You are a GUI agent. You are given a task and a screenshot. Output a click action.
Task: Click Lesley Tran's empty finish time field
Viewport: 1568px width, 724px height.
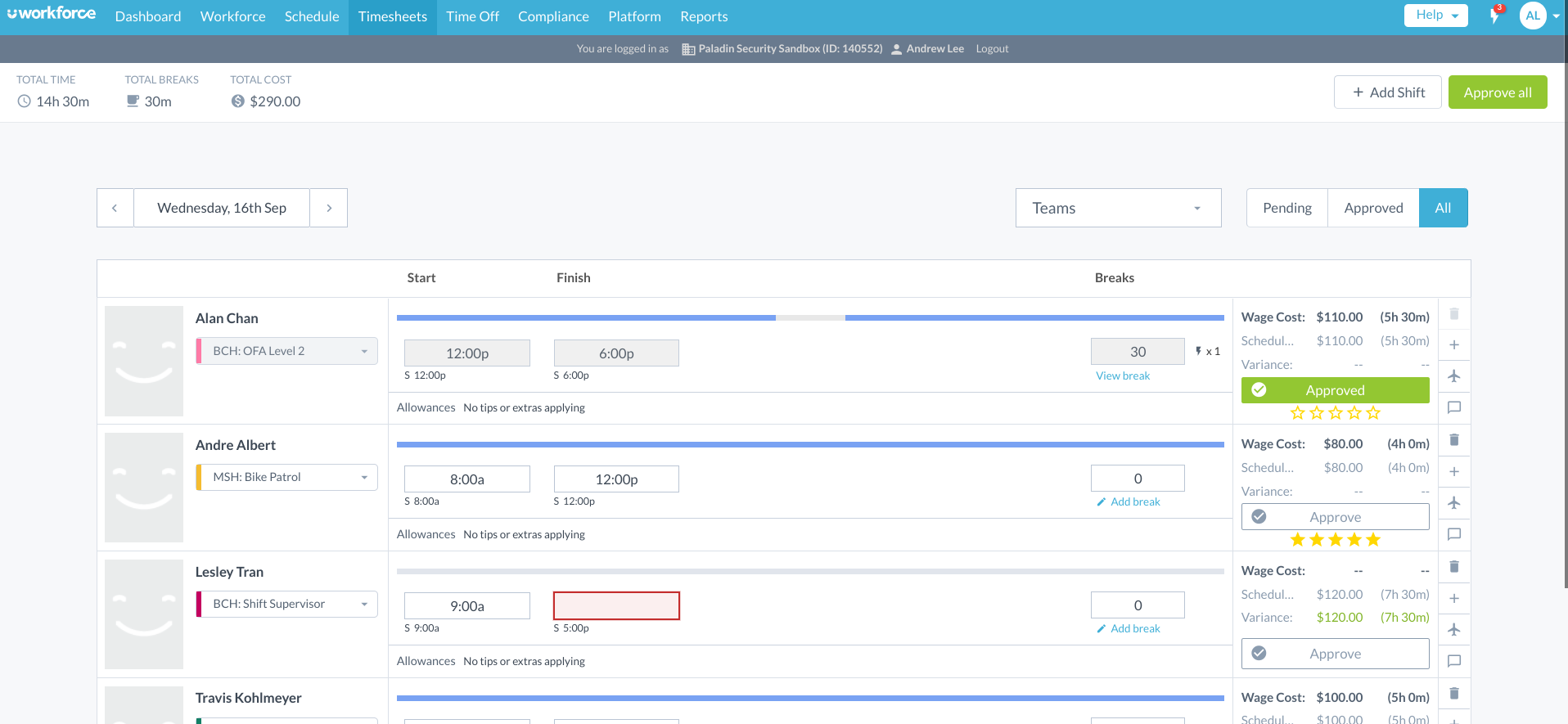click(616, 606)
